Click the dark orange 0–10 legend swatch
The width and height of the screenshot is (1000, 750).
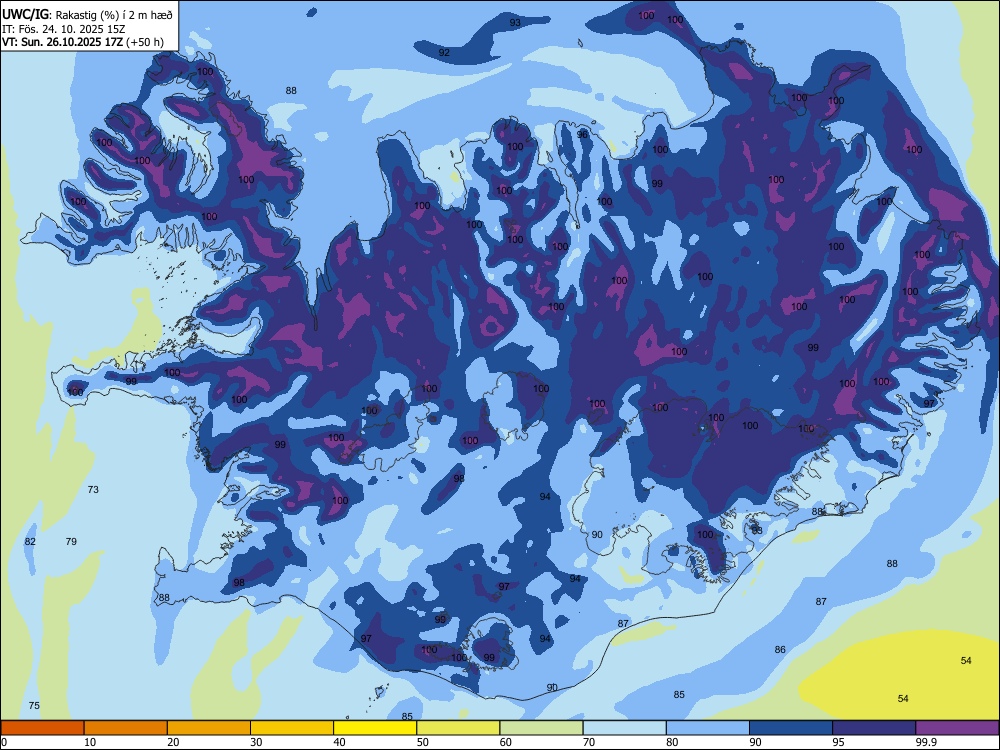(x=42, y=728)
